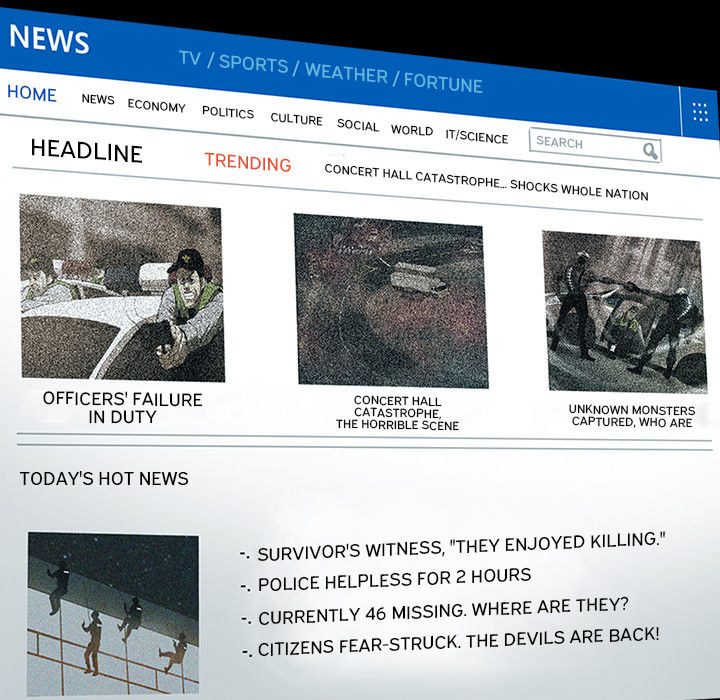Click the HEADLINE section heading

pos(86,151)
